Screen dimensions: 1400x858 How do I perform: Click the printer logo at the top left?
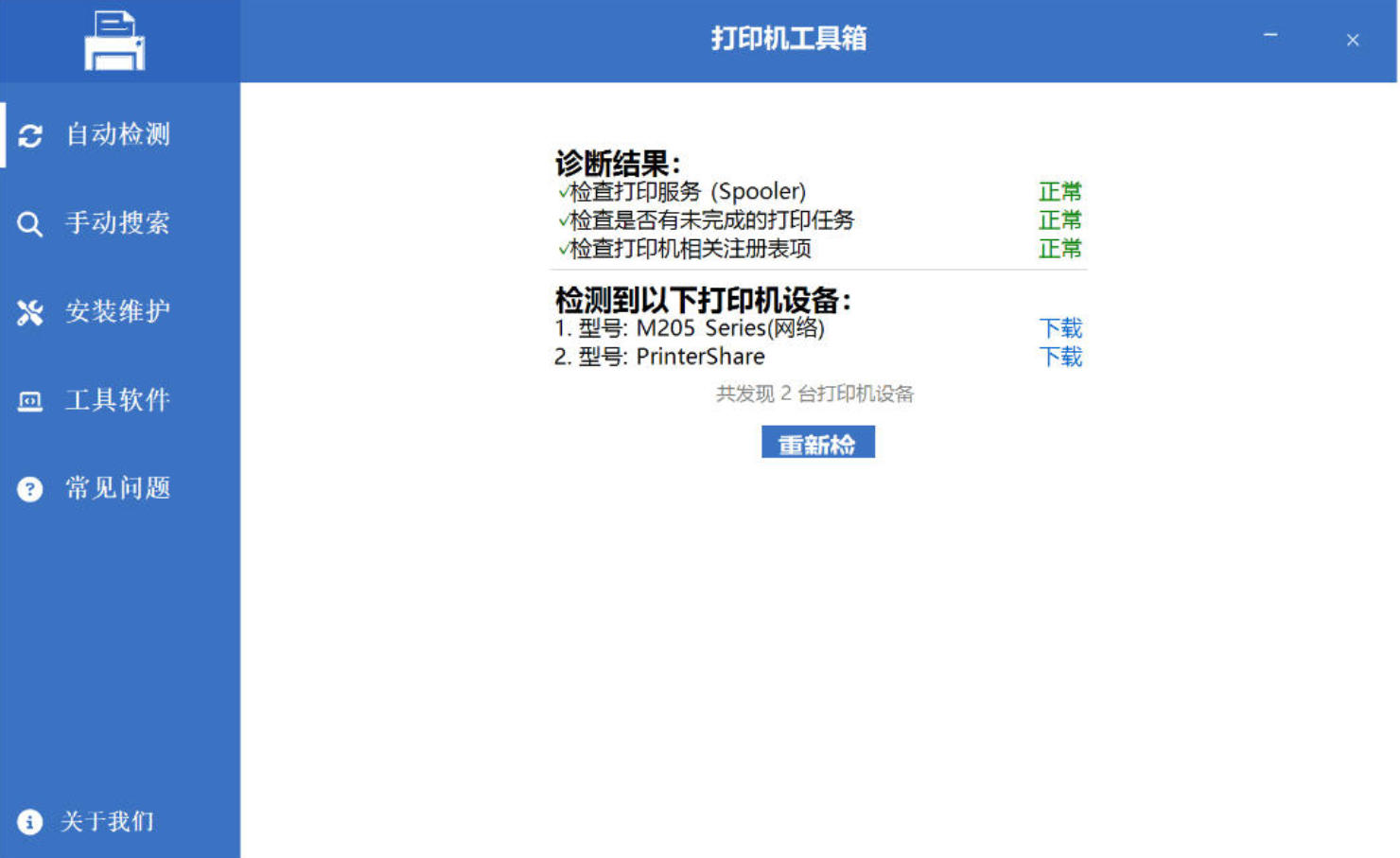point(116,42)
